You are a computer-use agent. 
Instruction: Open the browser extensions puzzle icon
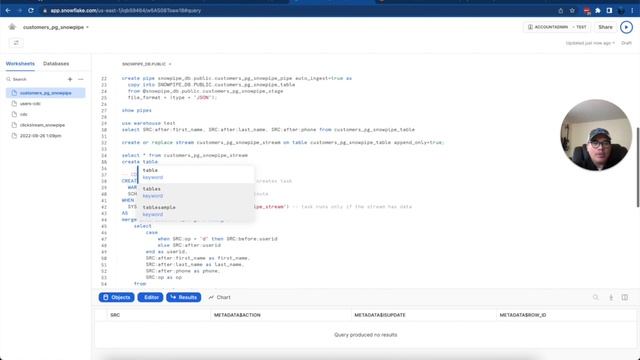click(598, 11)
